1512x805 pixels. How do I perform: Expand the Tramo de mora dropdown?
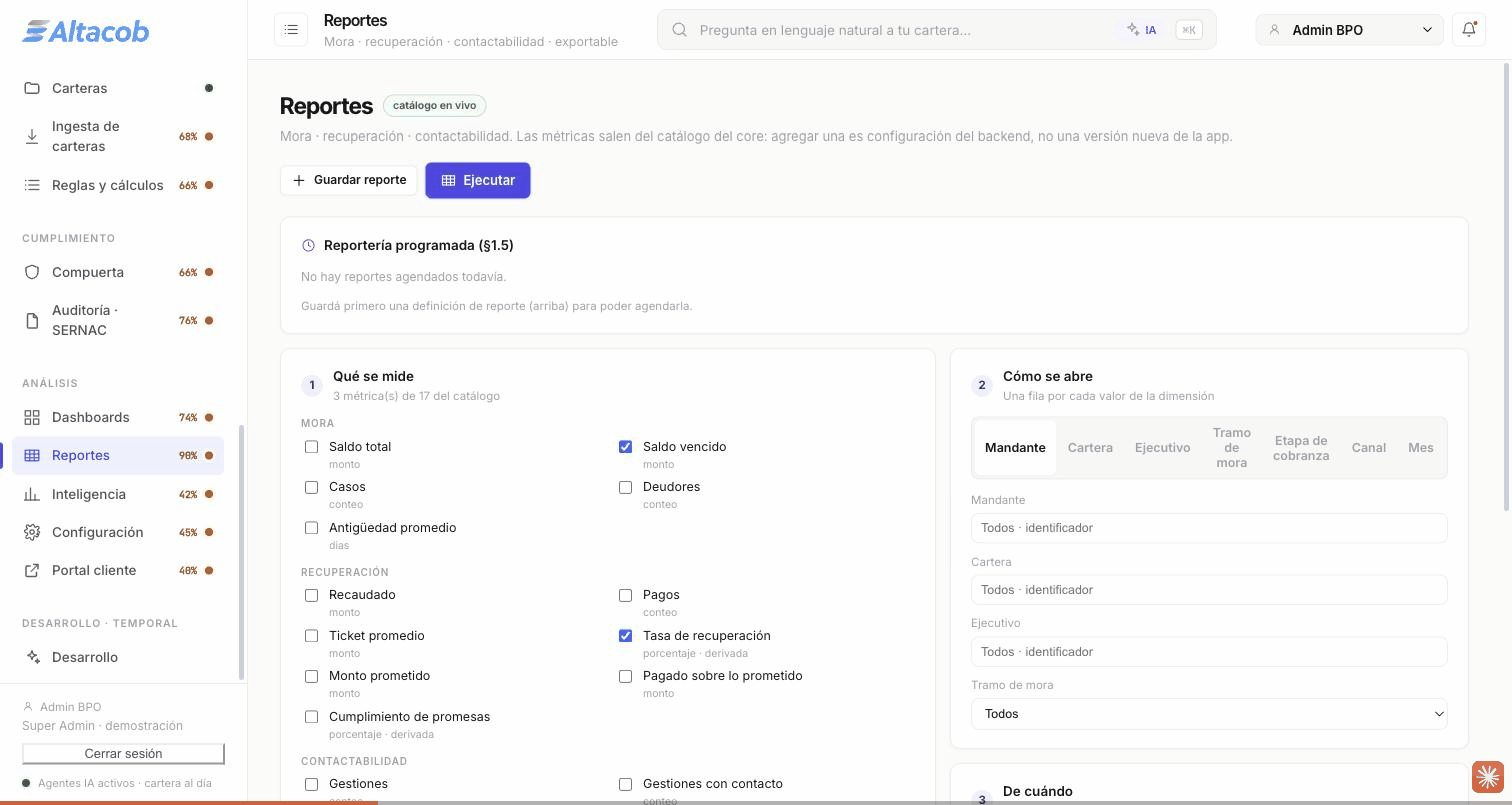(x=1209, y=714)
